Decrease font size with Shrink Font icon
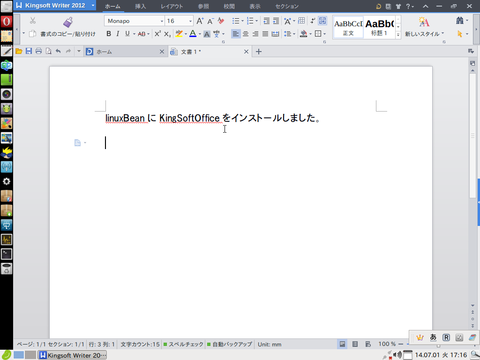Screen dimensions: 480x360 tap(210, 21)
